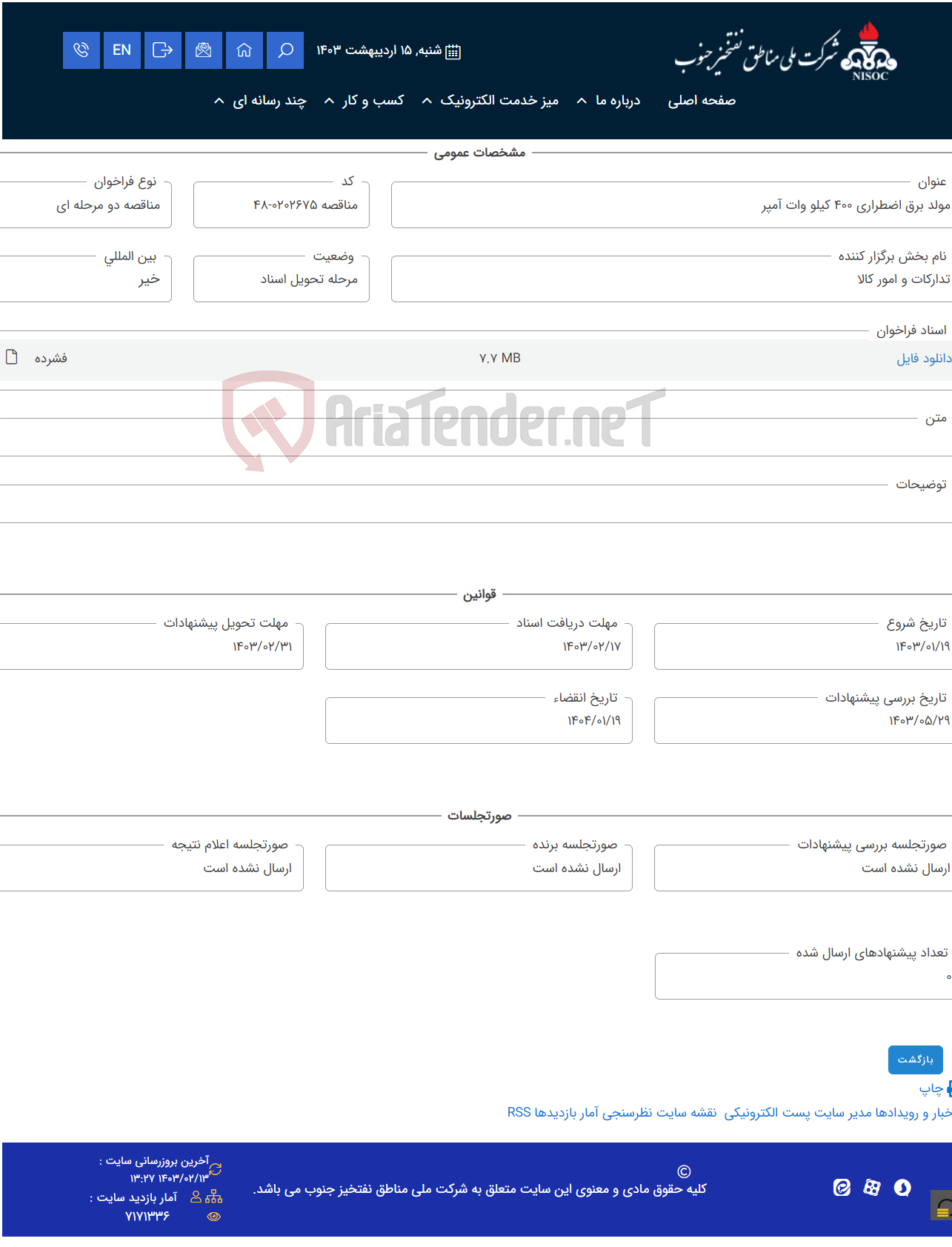Click the دانلود فایل download link

click(x=924, y=359)
